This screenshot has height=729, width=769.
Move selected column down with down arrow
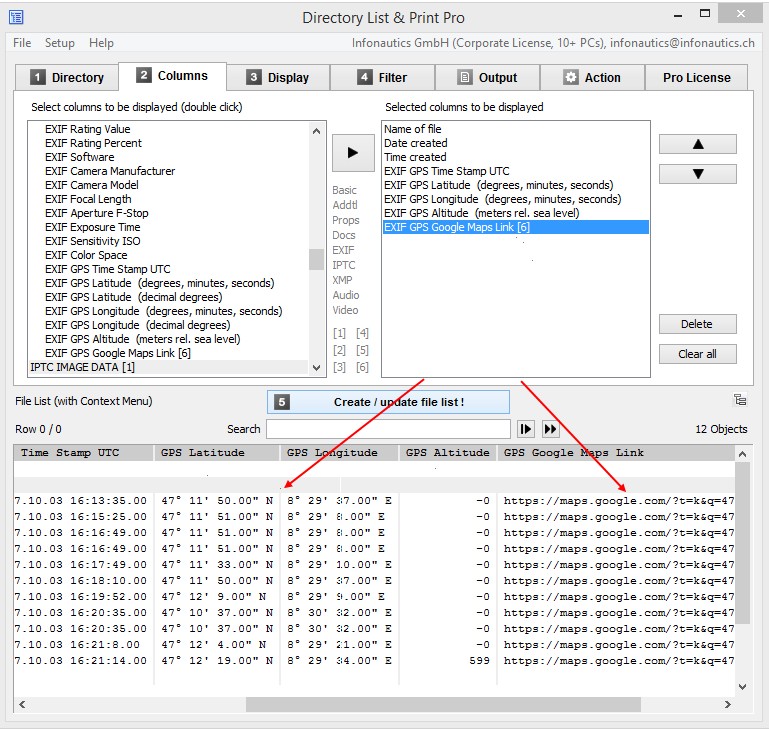(697, 174)
